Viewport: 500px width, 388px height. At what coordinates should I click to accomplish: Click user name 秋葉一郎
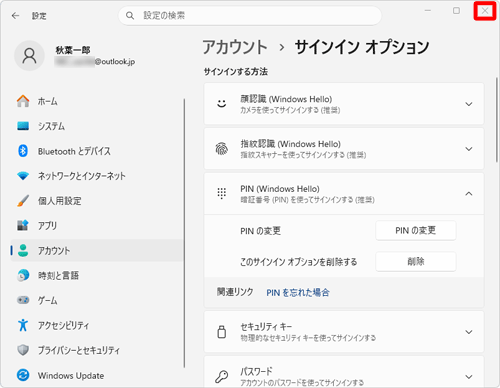(73, 50)
